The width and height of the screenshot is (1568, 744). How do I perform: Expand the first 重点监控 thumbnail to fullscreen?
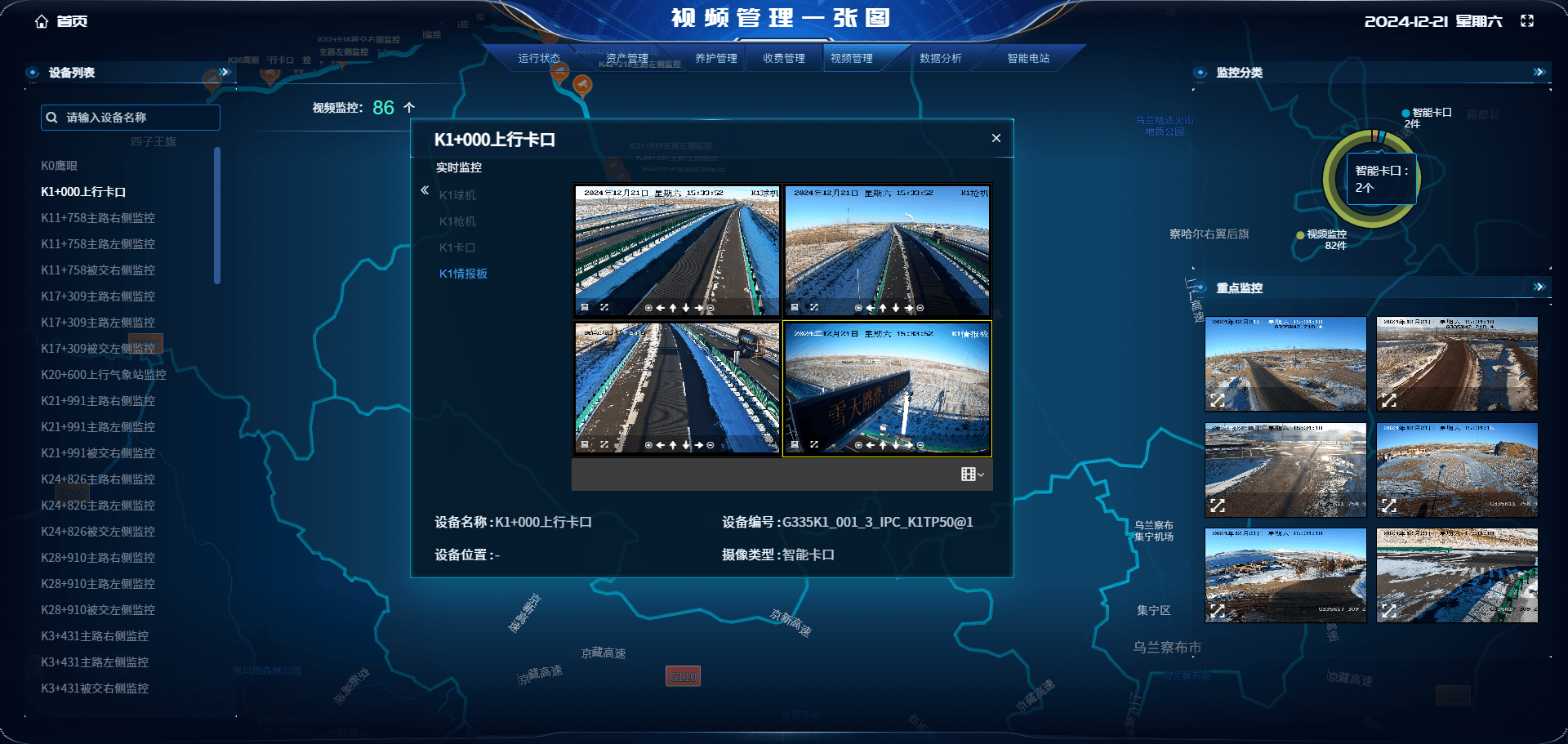[x=1218, y=400]
